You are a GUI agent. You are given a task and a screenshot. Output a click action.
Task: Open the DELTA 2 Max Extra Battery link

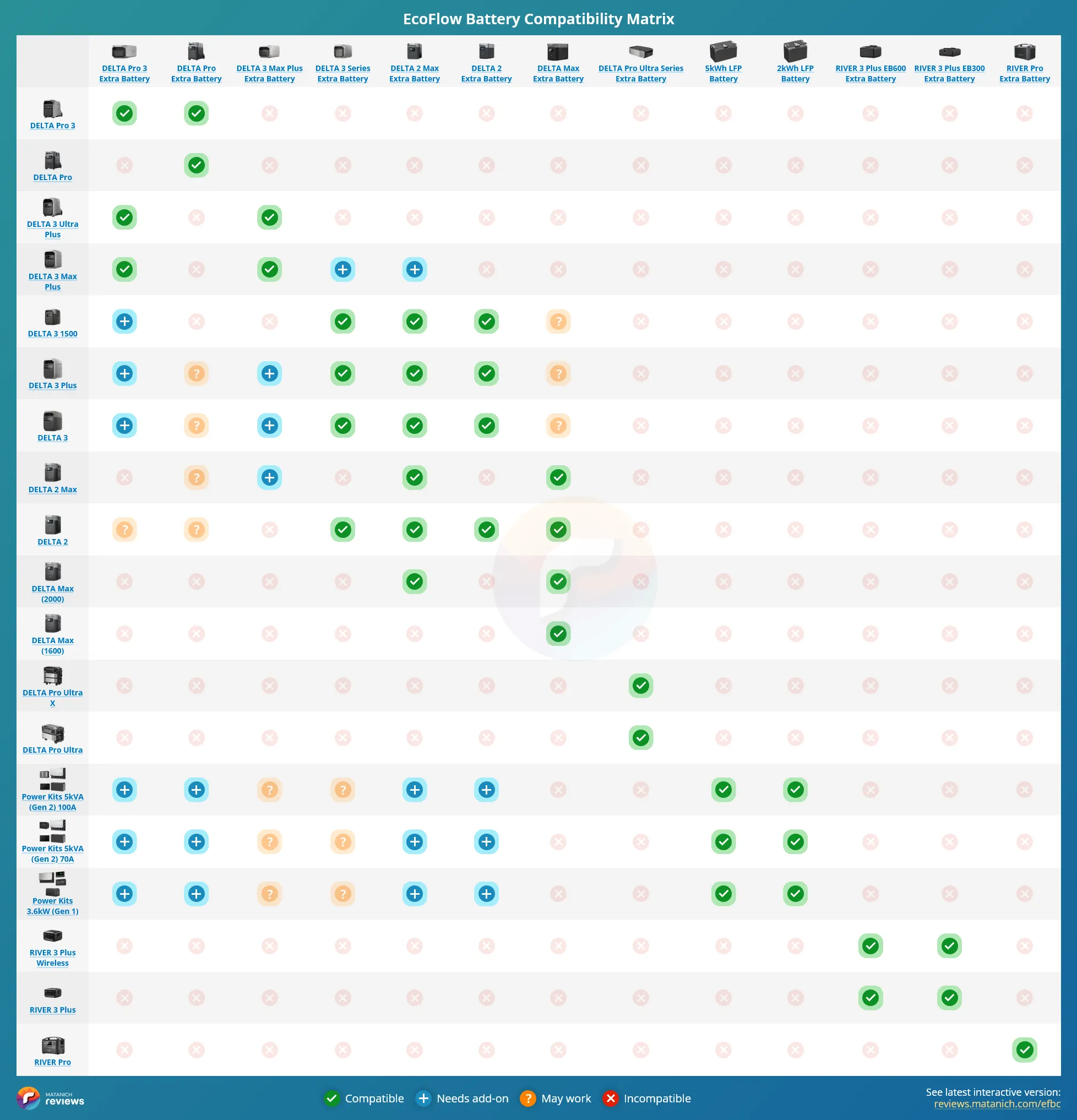[415, 73]
